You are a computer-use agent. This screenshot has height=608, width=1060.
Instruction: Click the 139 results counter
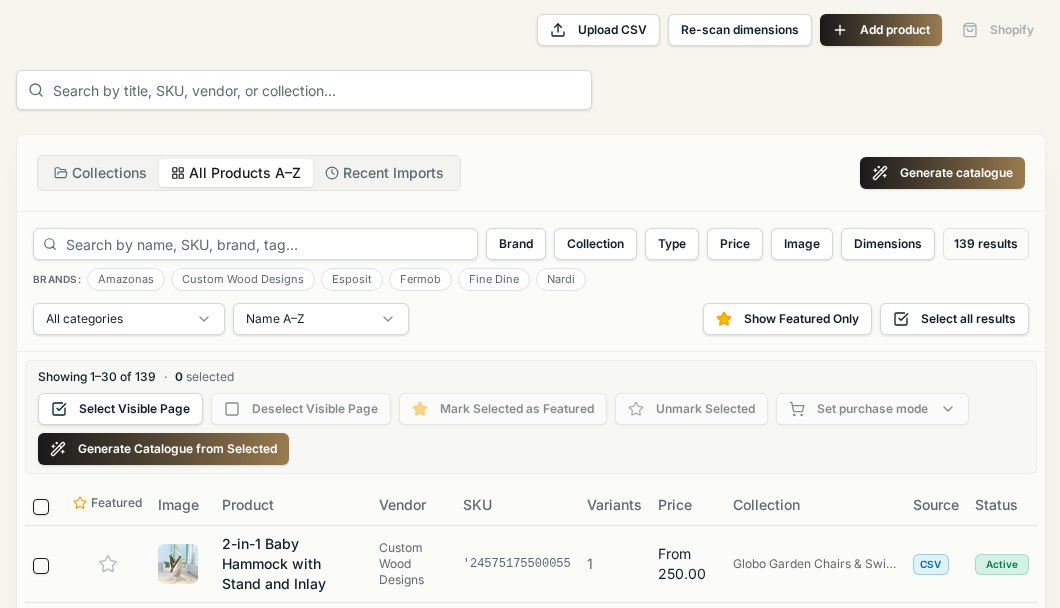tap(986, 243)
